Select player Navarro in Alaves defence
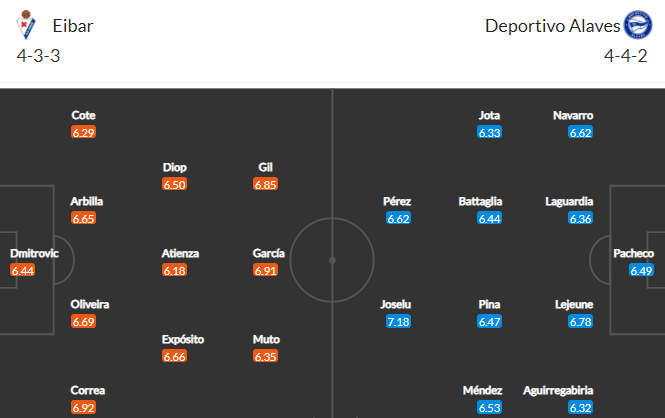Viewport: 665px width, 418px height. (573, 115)
